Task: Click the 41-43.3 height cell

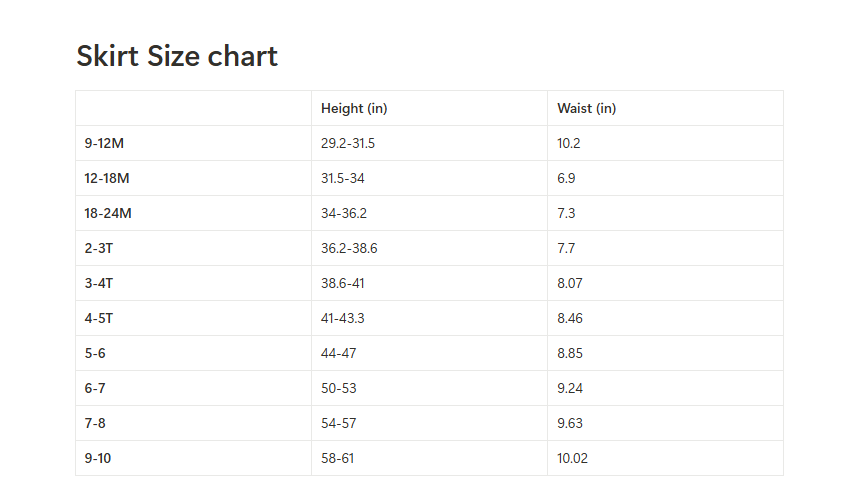Action: (343, 318)
